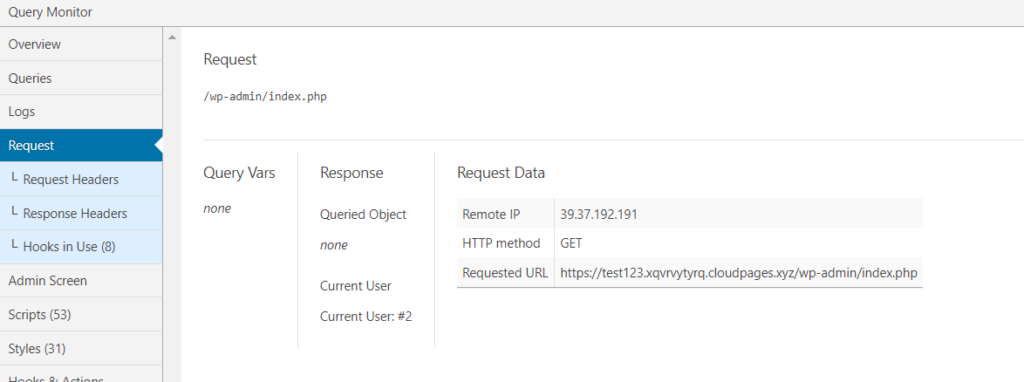Click the sidebar scroll-up arrow

[x=172, y=38]
